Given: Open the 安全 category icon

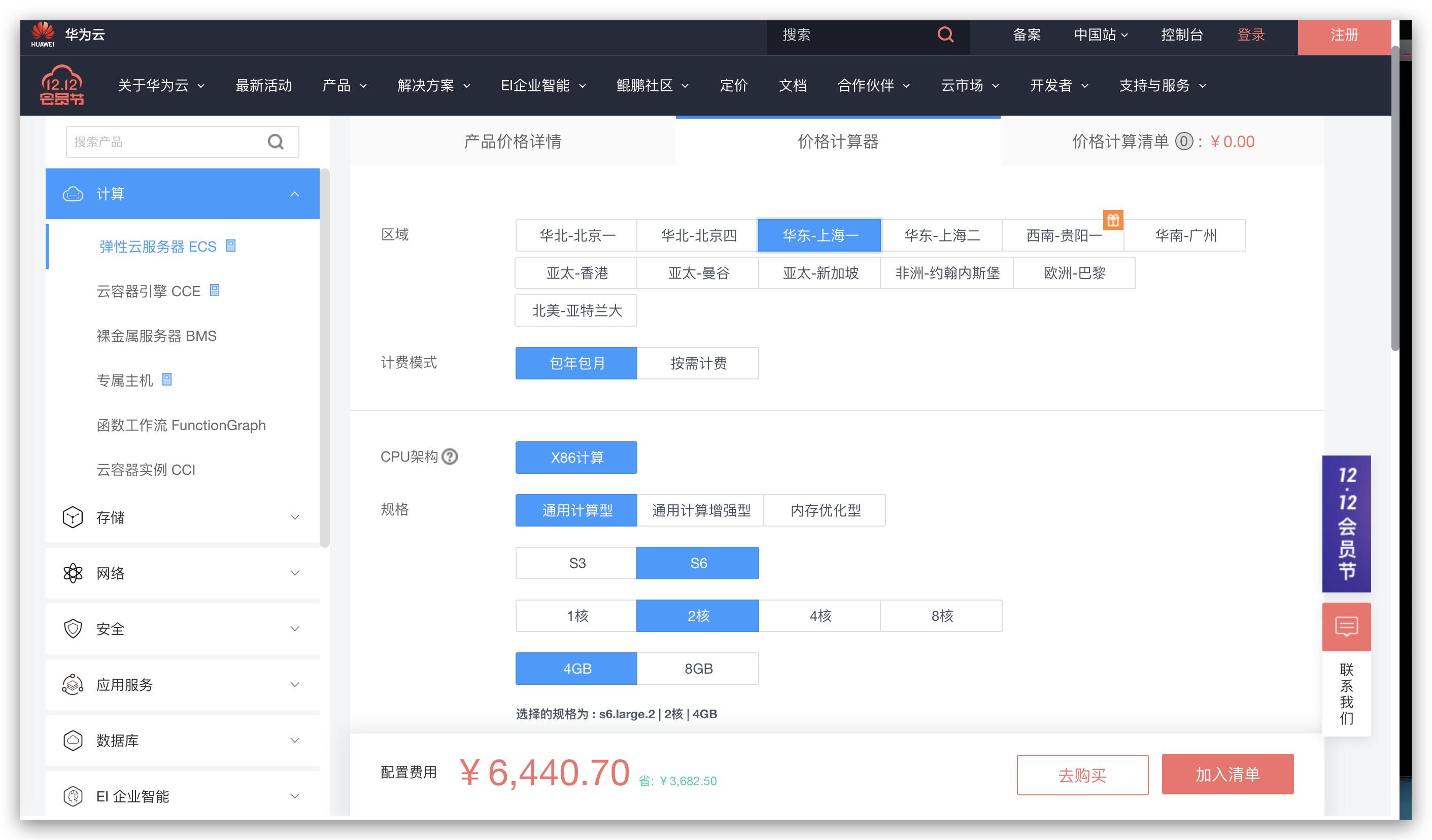Looking at the screenshot, I should click(x=73, y=628).
